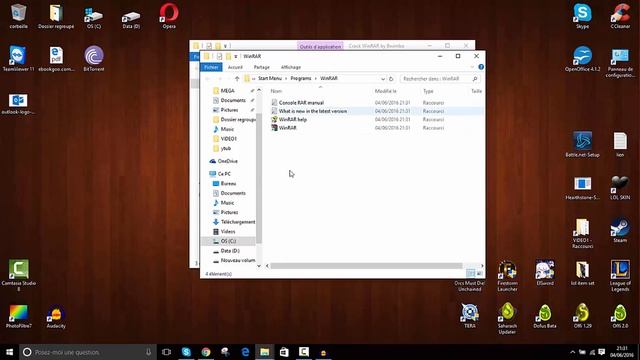Switch to details view layout icon
This screenshot has height=360, width=640.
pyautogui.click(x=470, y=273)
